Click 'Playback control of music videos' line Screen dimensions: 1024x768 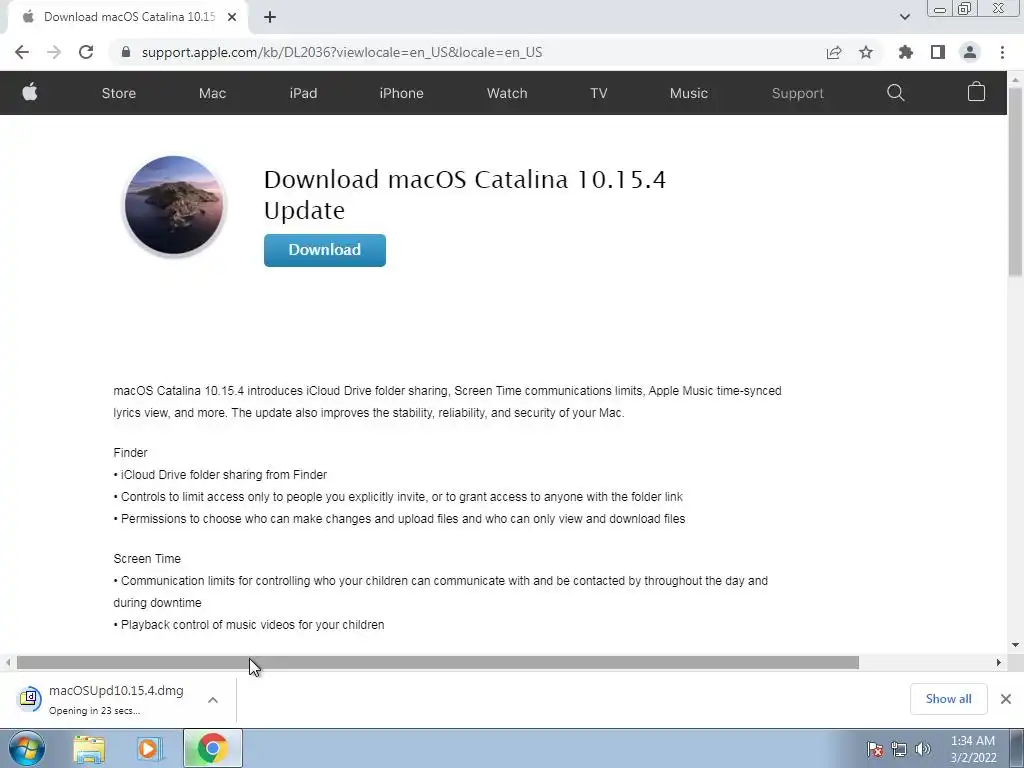(x=249, y=624)
